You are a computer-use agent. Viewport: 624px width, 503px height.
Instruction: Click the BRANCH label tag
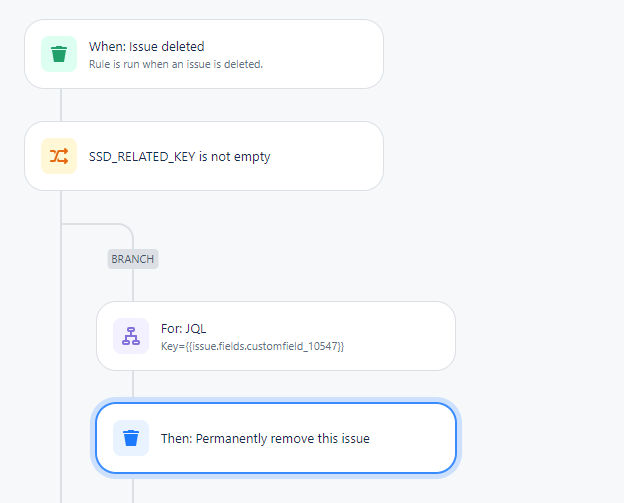tap(133, 259)
